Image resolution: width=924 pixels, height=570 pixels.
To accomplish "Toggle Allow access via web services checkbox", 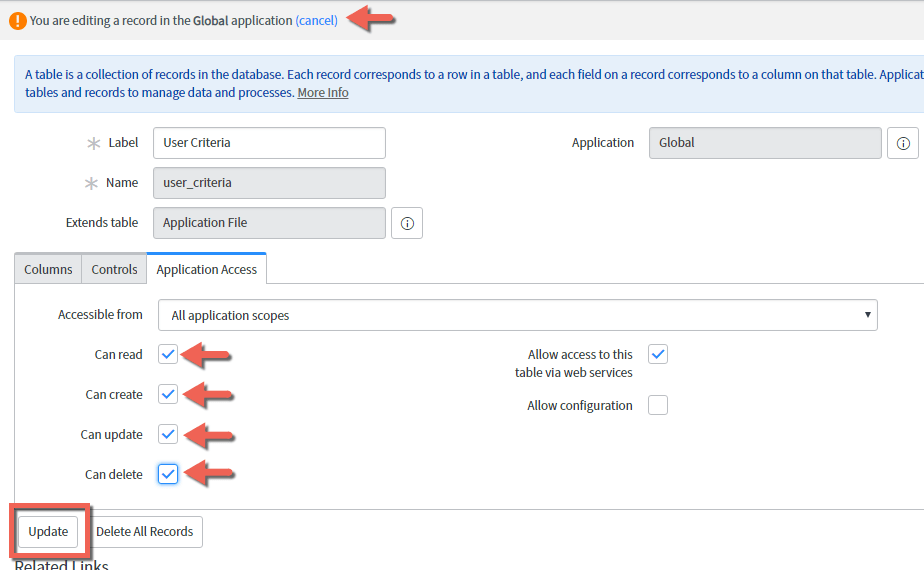I will (657, 354).
